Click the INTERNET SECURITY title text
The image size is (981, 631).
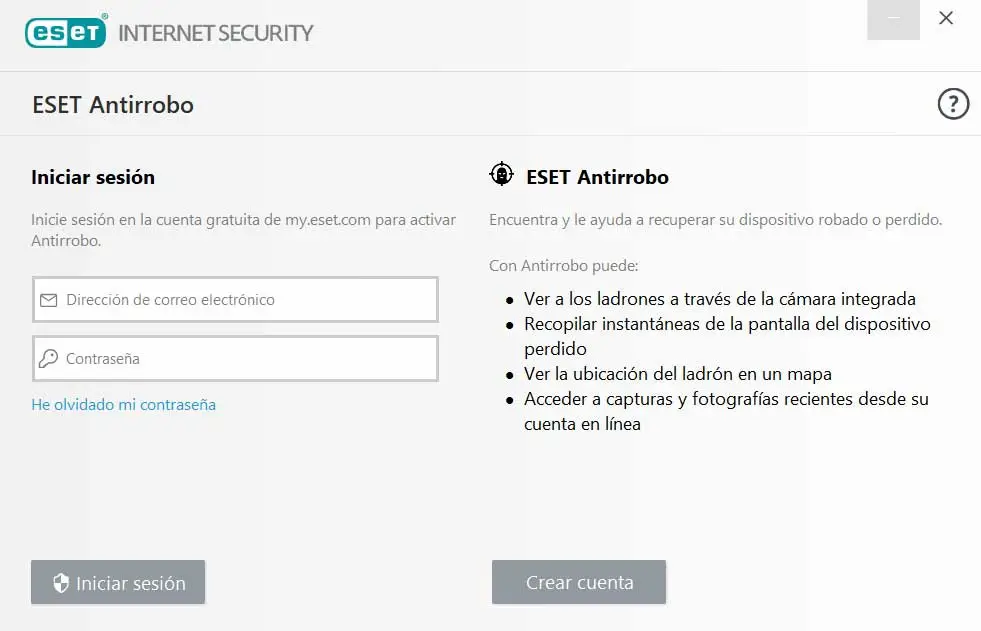coord(216,33)
